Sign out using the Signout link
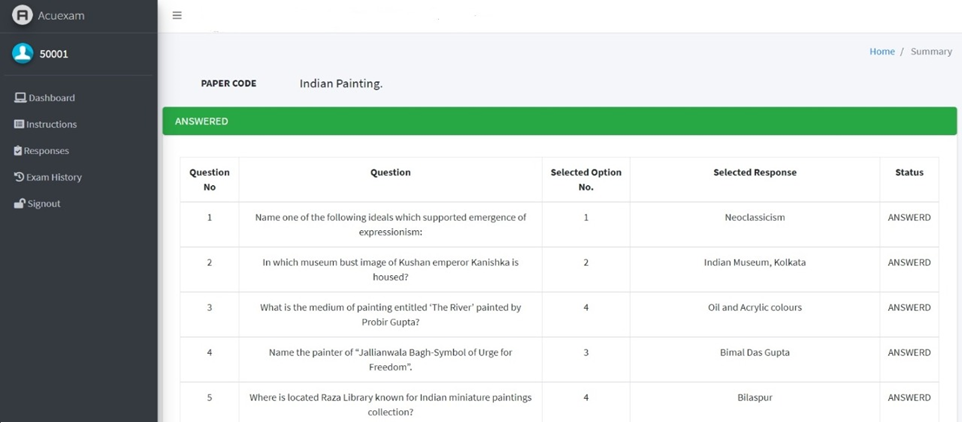 (x=44, y=204)
